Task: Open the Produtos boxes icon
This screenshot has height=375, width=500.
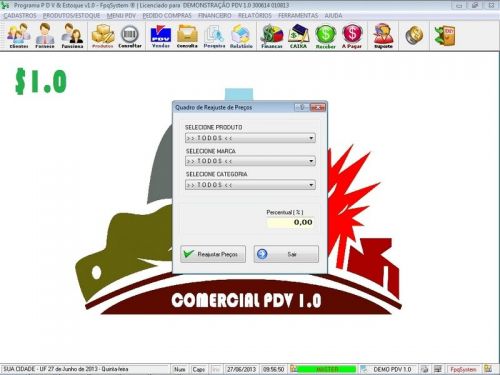Action: coord(103,36)
